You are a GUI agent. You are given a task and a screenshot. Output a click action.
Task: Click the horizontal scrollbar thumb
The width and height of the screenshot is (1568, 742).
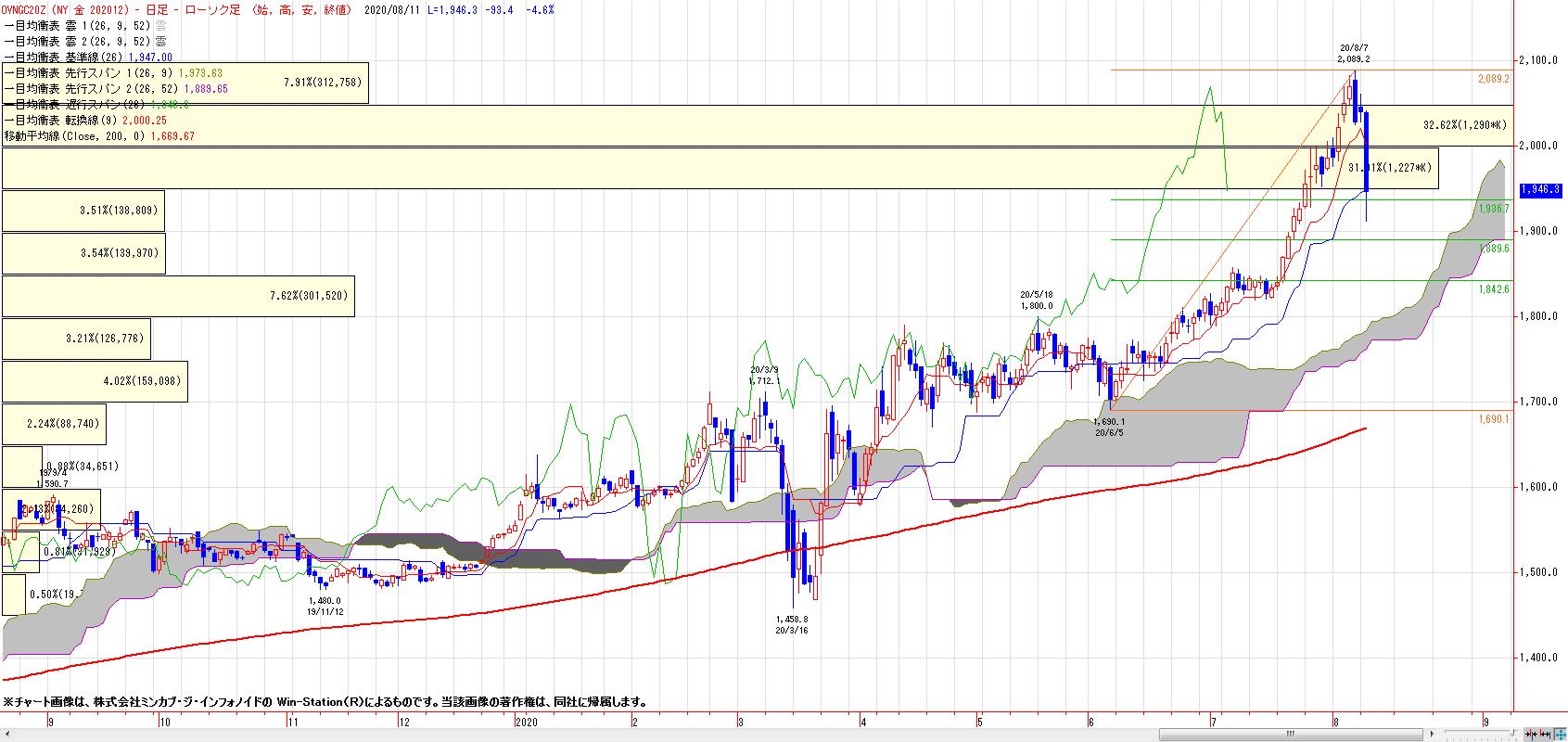pos(1291,735)
